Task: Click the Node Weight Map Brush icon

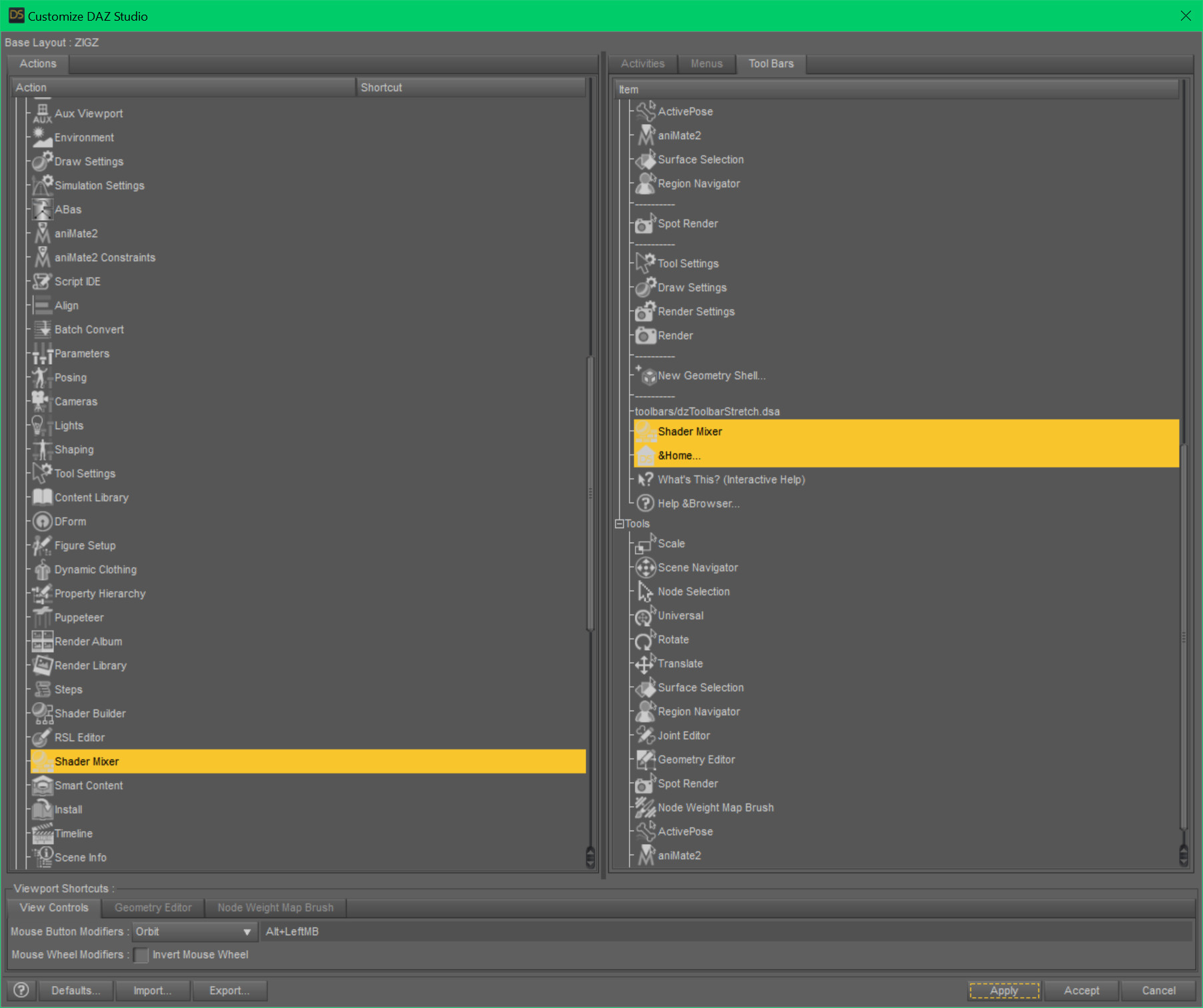Action: coord(646,807)
